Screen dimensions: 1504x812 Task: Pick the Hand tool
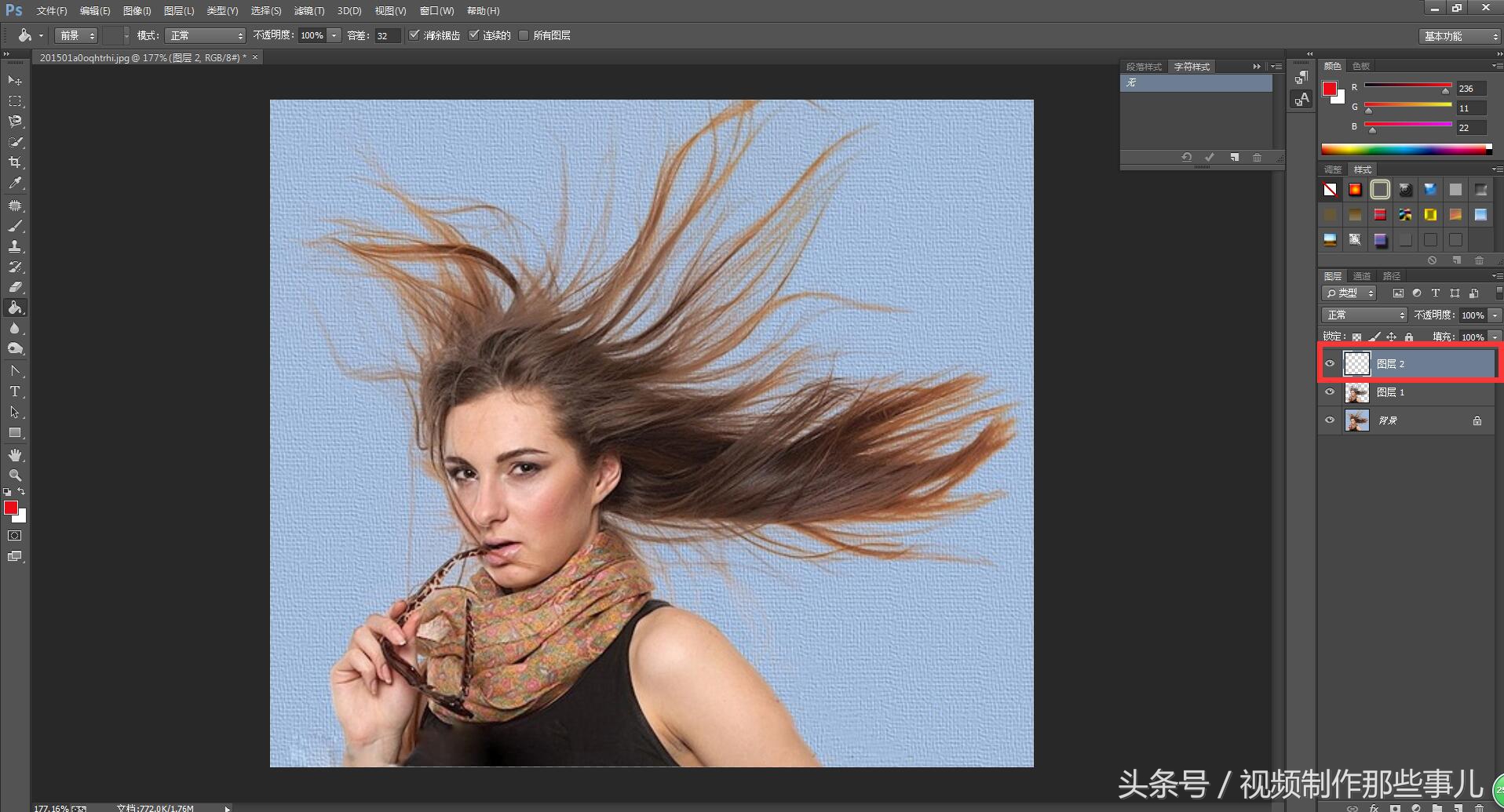pos(15,455)
